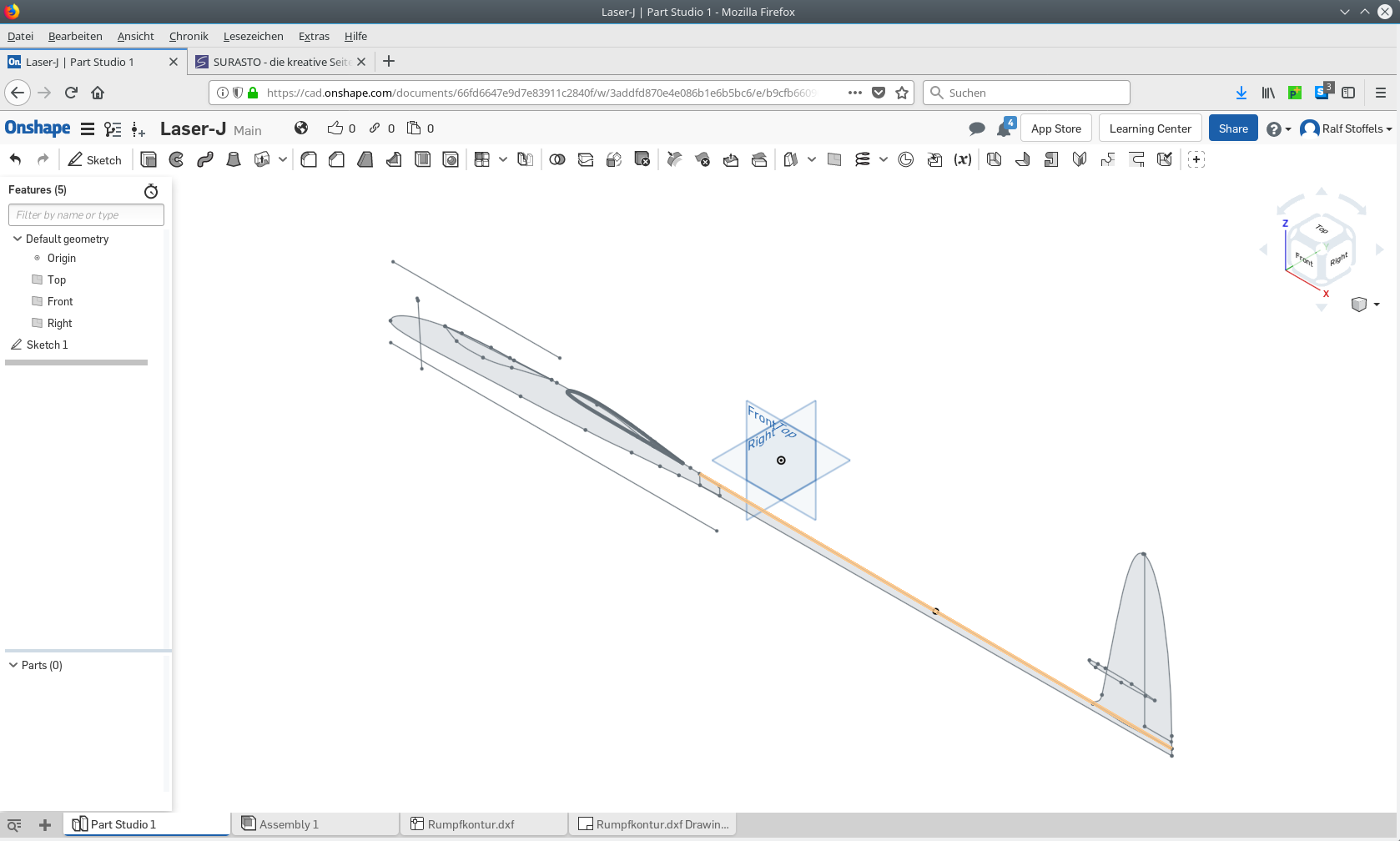The image size is (1400, 841).
Task: Expand the Parts (0) list
Action: (x=13, y=665)
